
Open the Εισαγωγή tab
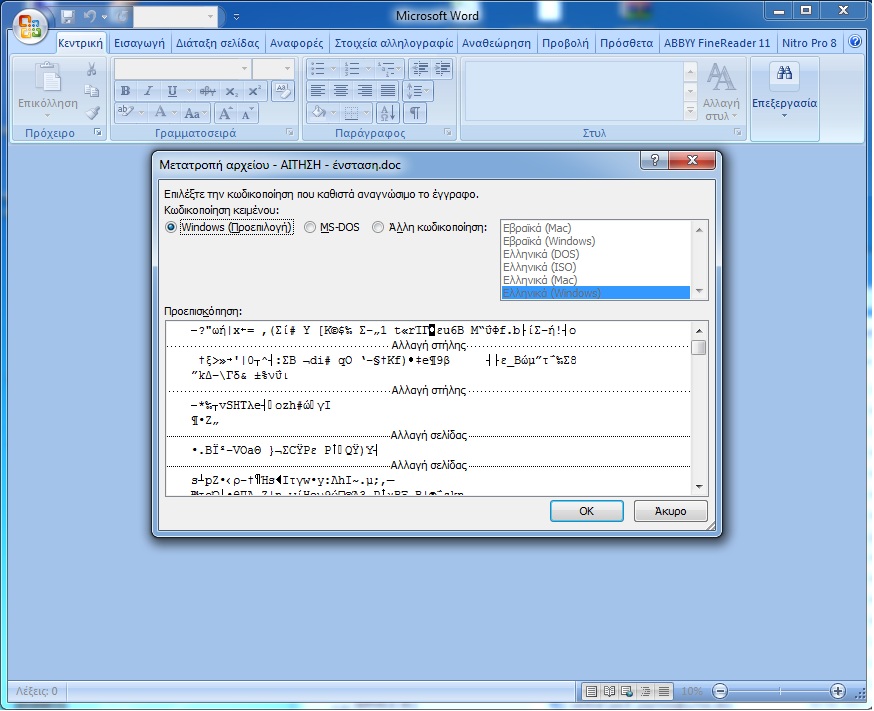coord(139,43)
